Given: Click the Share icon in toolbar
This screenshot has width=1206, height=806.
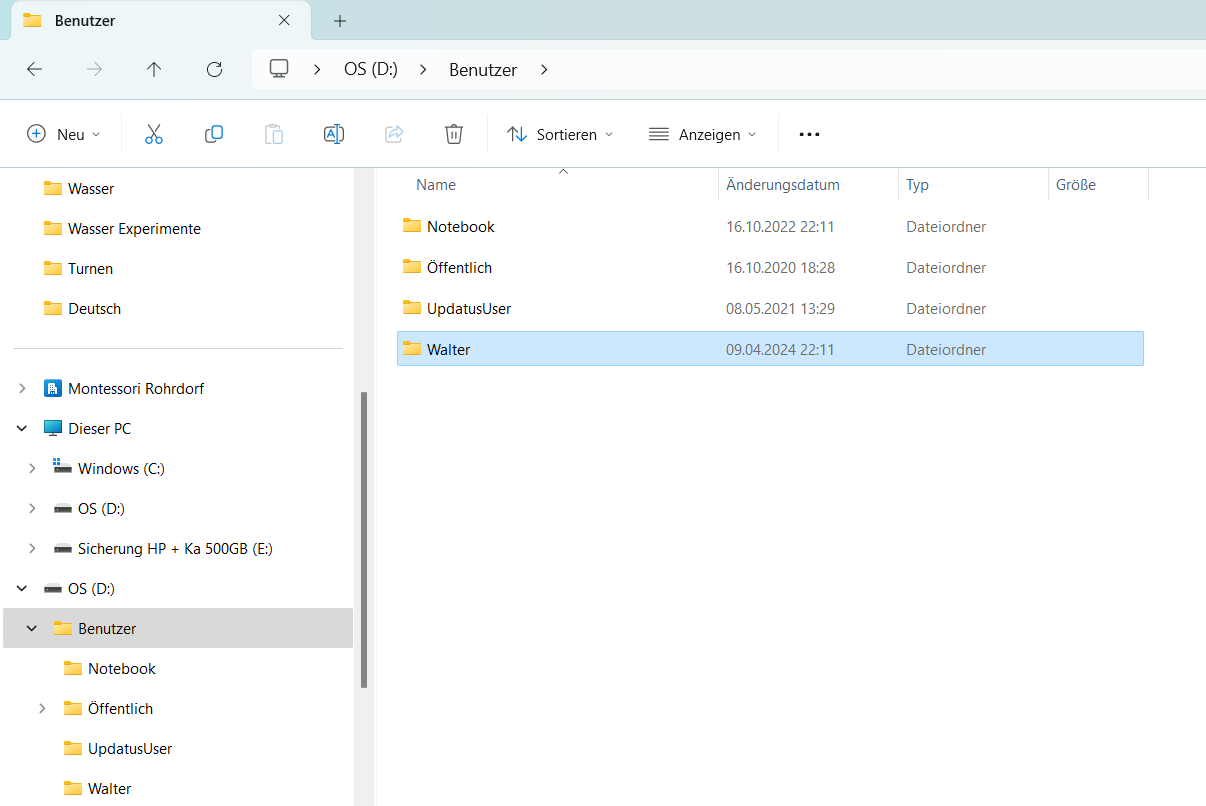Looking at the screenshot, I should (394, 134).
